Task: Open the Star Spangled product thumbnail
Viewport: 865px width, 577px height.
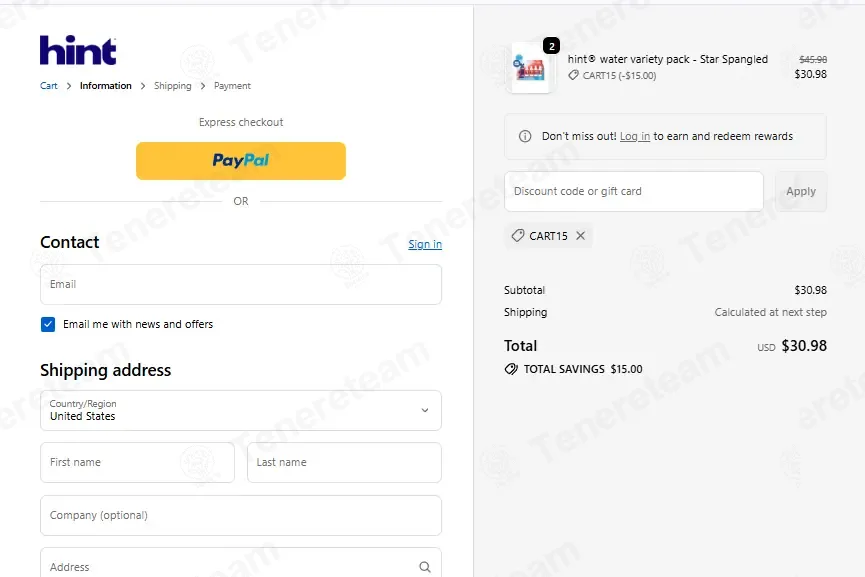Action: [530, 68]
